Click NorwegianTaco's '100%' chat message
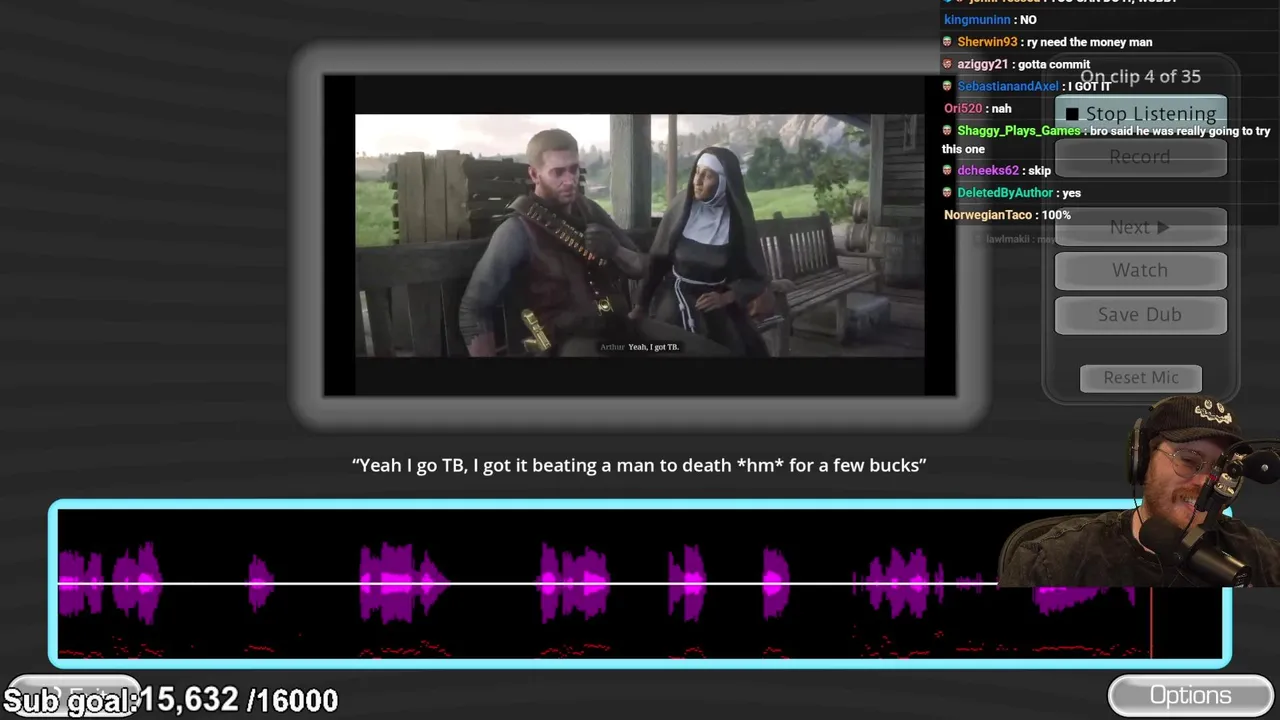The width and height of the screenshot is (1280, 720). coord(1056,215)
